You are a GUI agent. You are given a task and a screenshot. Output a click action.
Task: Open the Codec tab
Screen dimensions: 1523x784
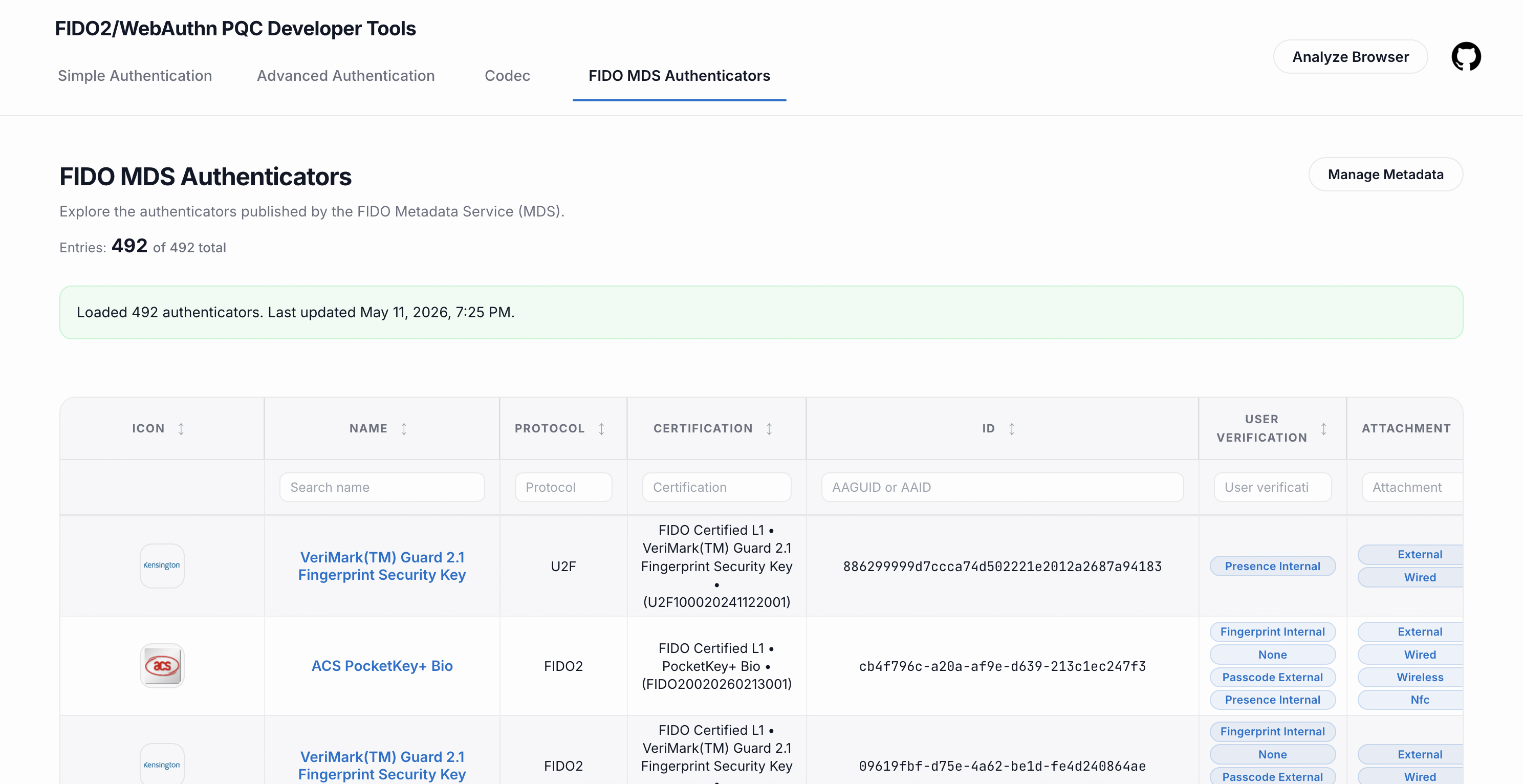pos(507,76)
